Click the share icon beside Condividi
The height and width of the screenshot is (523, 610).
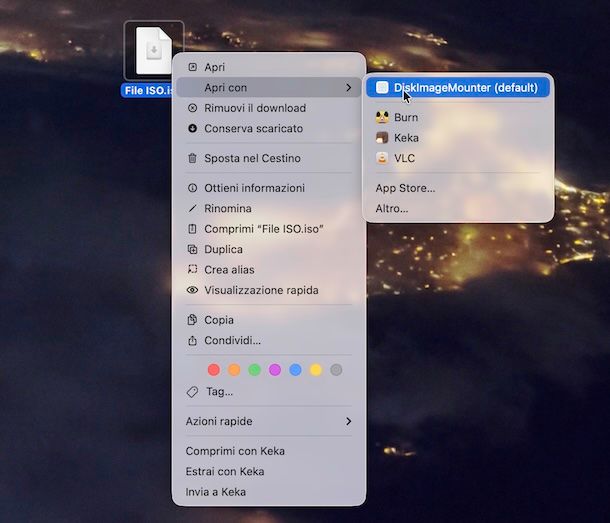click(x=192, y=340)
